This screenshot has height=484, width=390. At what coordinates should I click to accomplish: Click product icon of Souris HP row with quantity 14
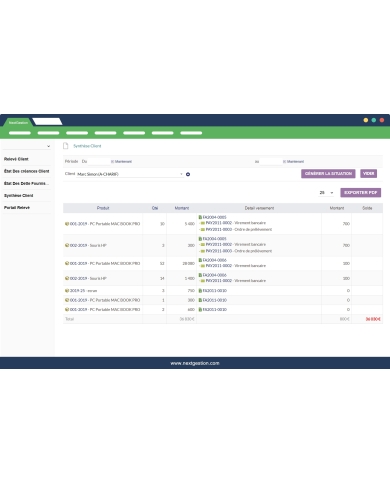point(67,278)
